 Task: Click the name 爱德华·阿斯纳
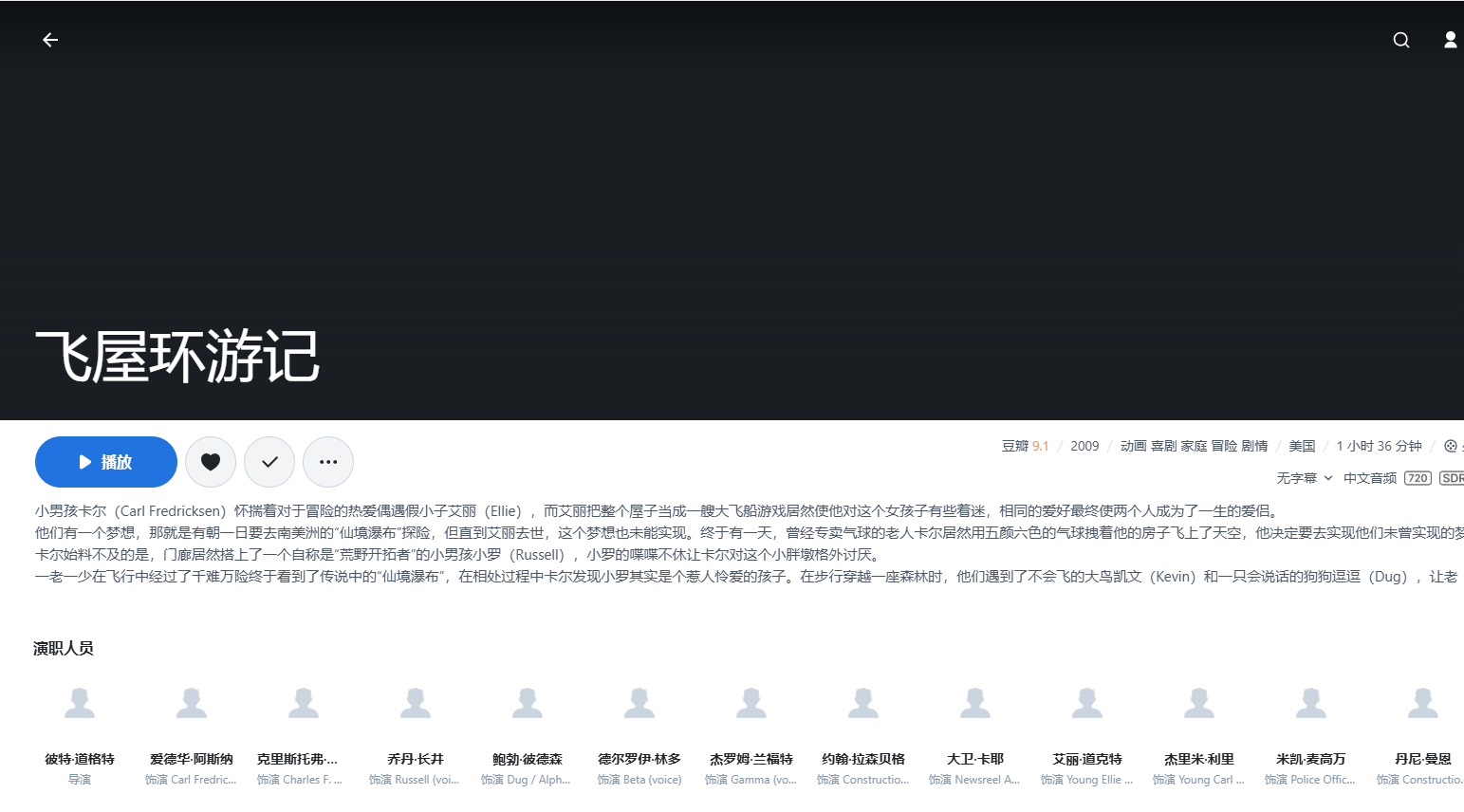click(192, 759)
